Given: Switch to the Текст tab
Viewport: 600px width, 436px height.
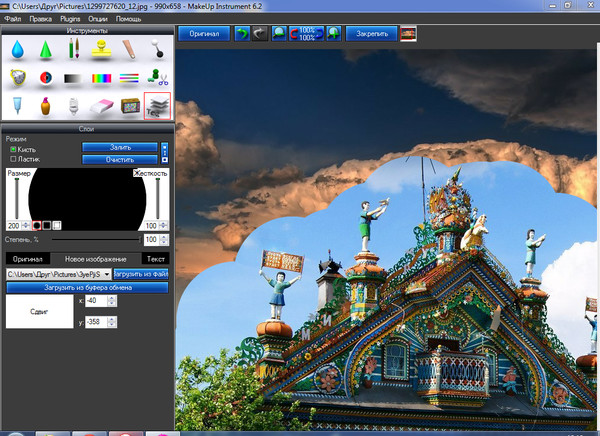Looking at the screenshot, I should [156, 259].
